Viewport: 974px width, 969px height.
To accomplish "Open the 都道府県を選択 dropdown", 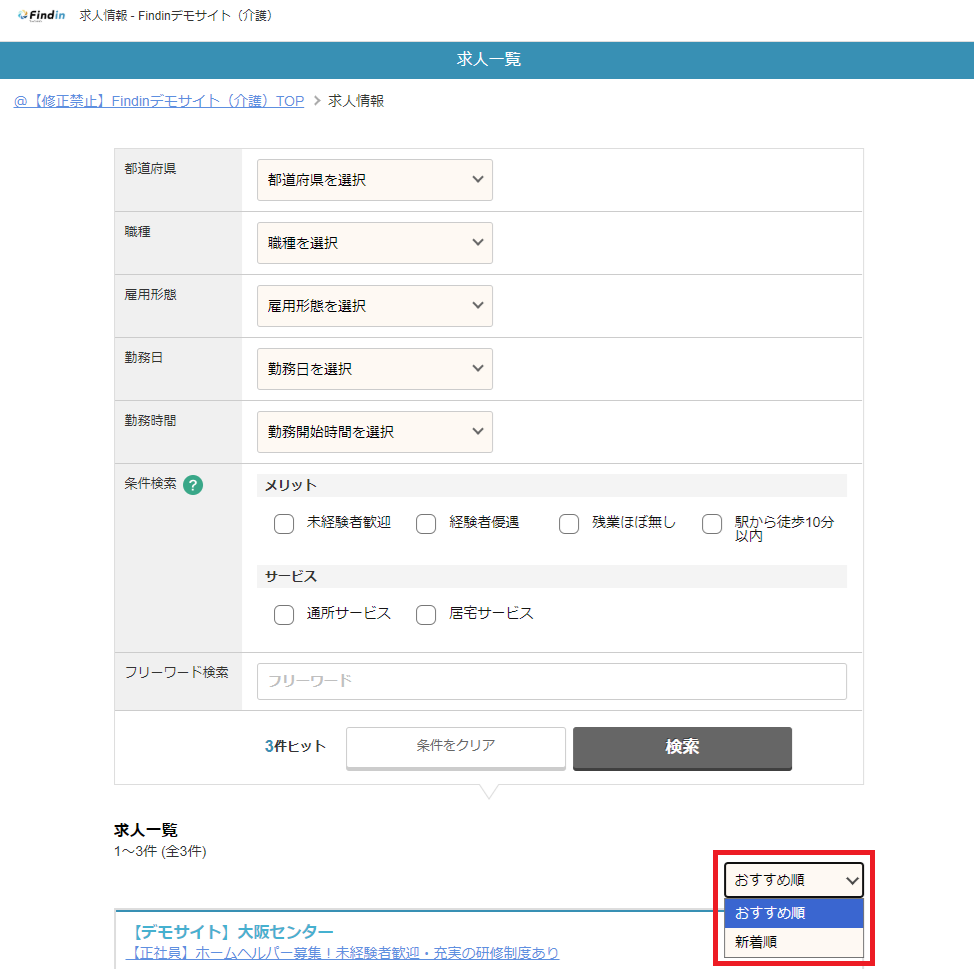I will pos(374,180).
